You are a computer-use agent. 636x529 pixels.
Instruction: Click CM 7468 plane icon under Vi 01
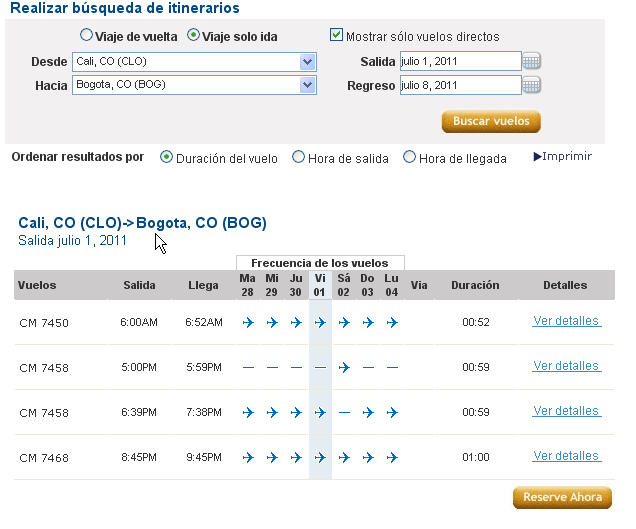320,458
